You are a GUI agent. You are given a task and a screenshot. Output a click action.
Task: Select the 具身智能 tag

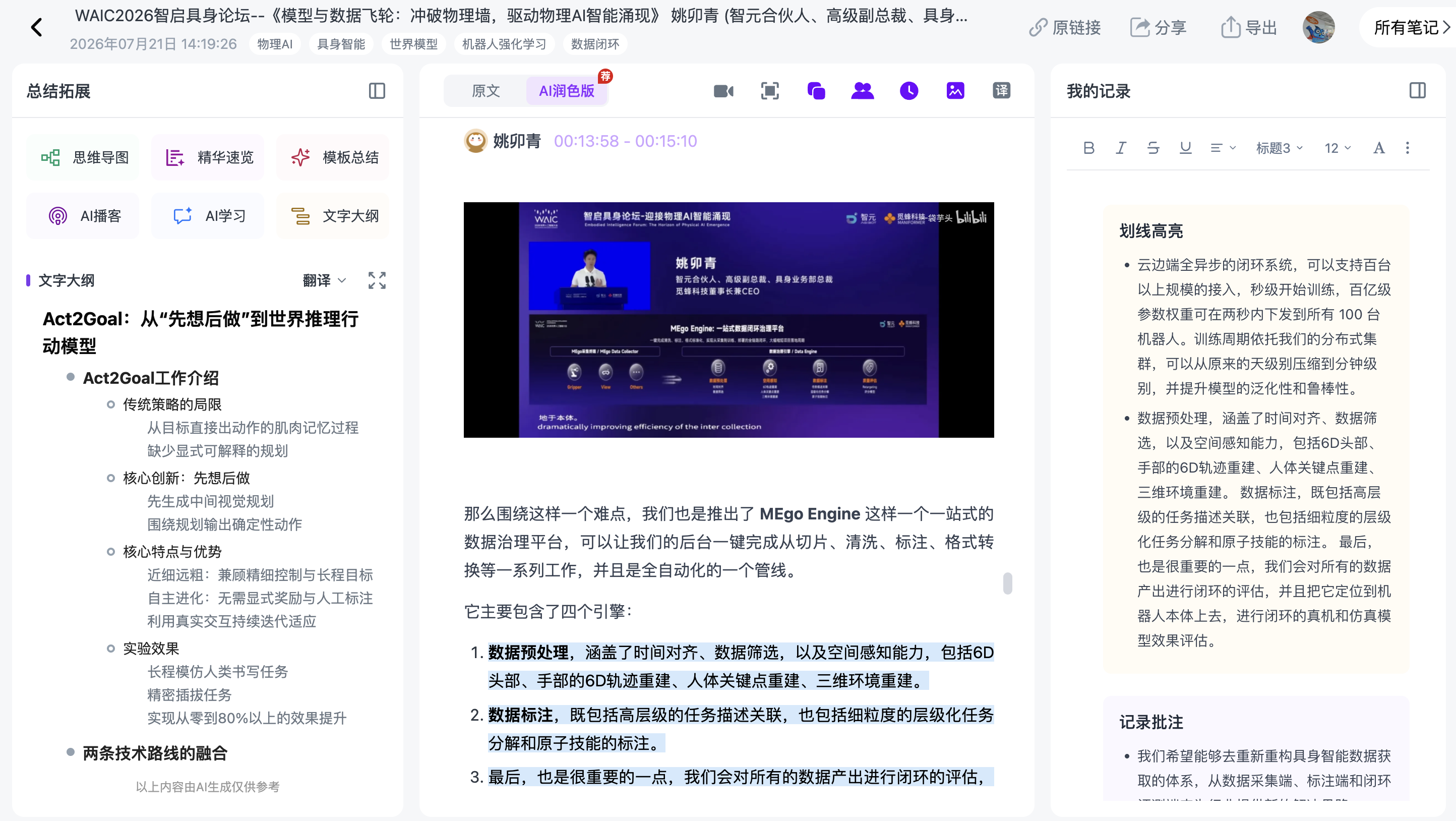(341, 44)
